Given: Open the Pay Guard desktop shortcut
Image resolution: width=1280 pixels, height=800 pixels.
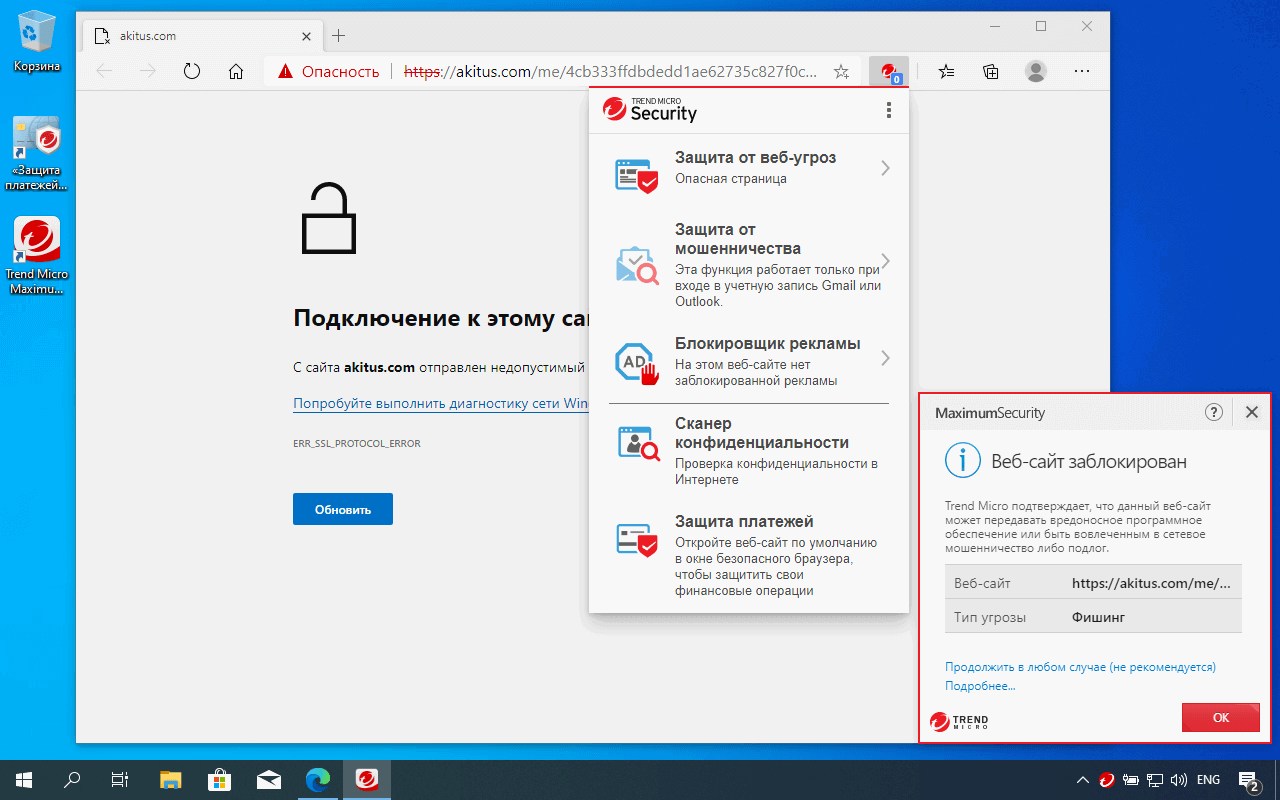Looking at the screenshot, I should 37,155.
